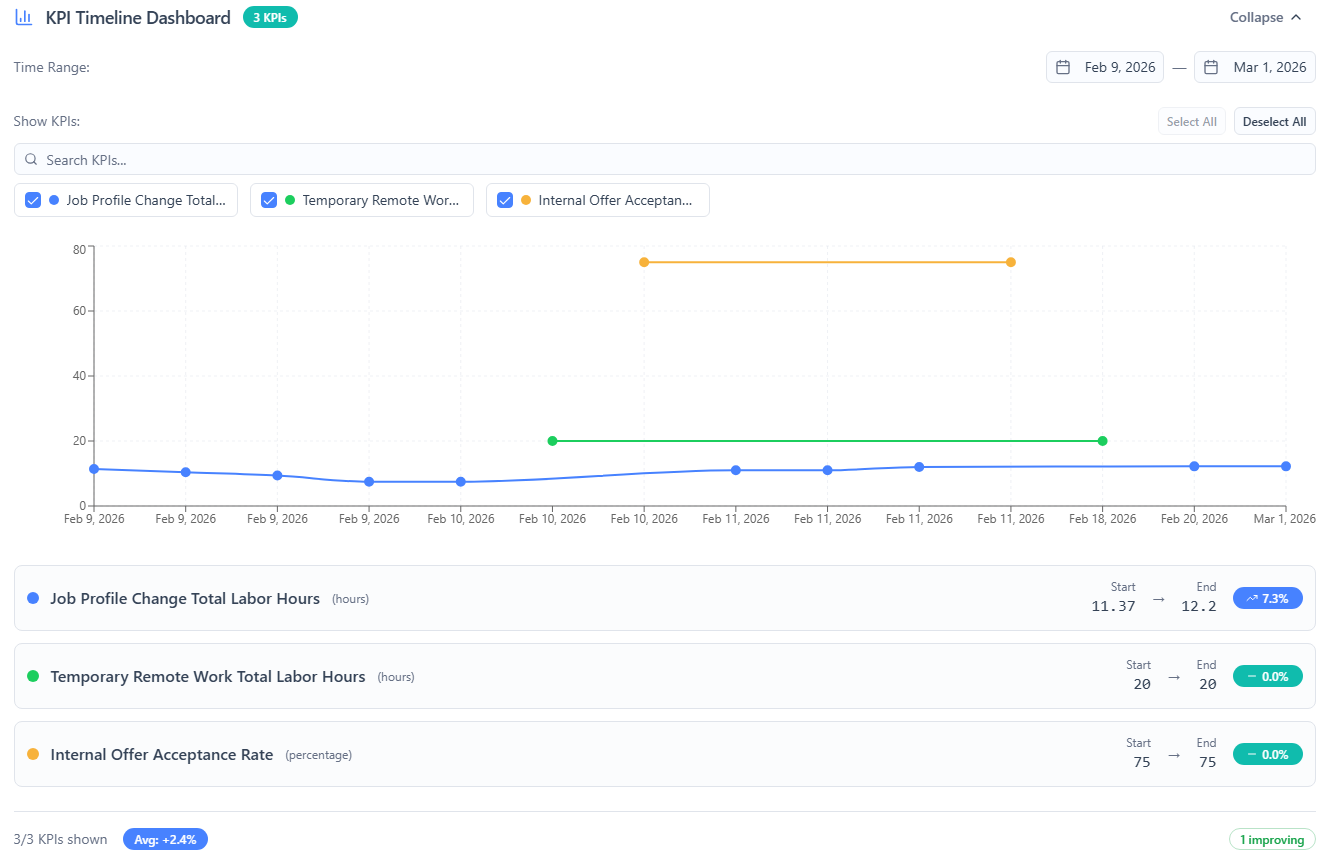
Task: Click the bar chart dashboard icon
Action: [x=23, y=17]
